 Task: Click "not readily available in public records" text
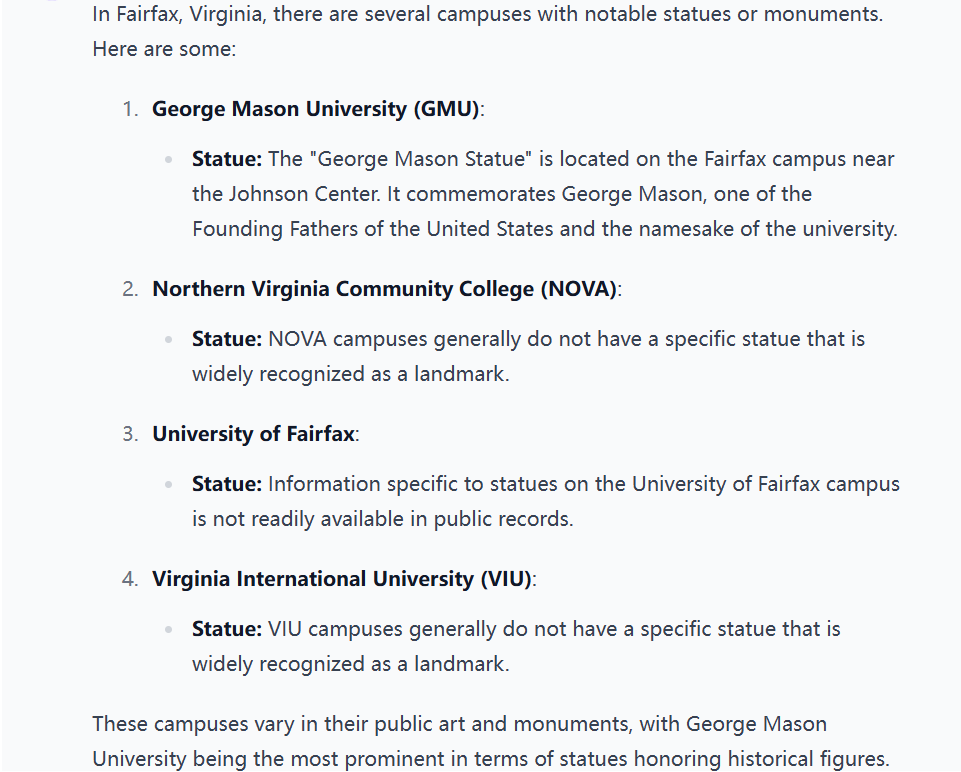(392, 519)
